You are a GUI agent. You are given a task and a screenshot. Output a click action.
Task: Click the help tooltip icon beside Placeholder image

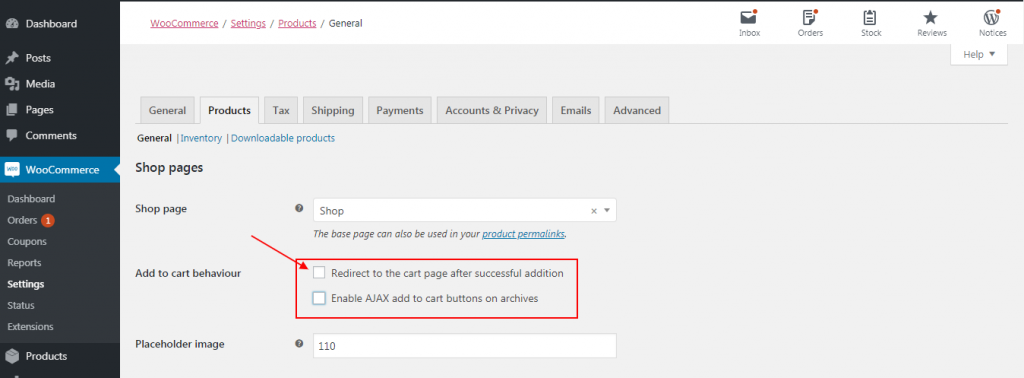pos(299,343)
